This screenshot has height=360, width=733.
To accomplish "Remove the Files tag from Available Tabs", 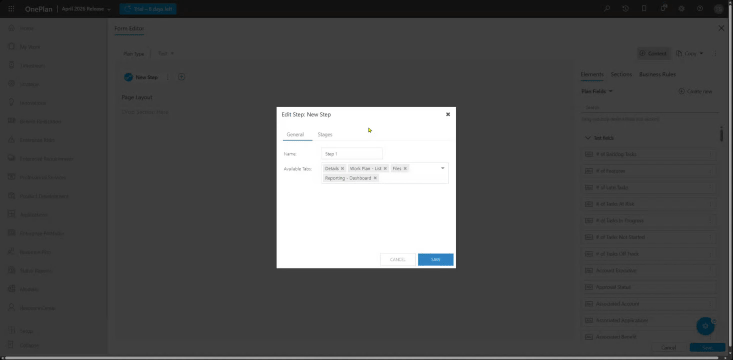I will point(405,168).
